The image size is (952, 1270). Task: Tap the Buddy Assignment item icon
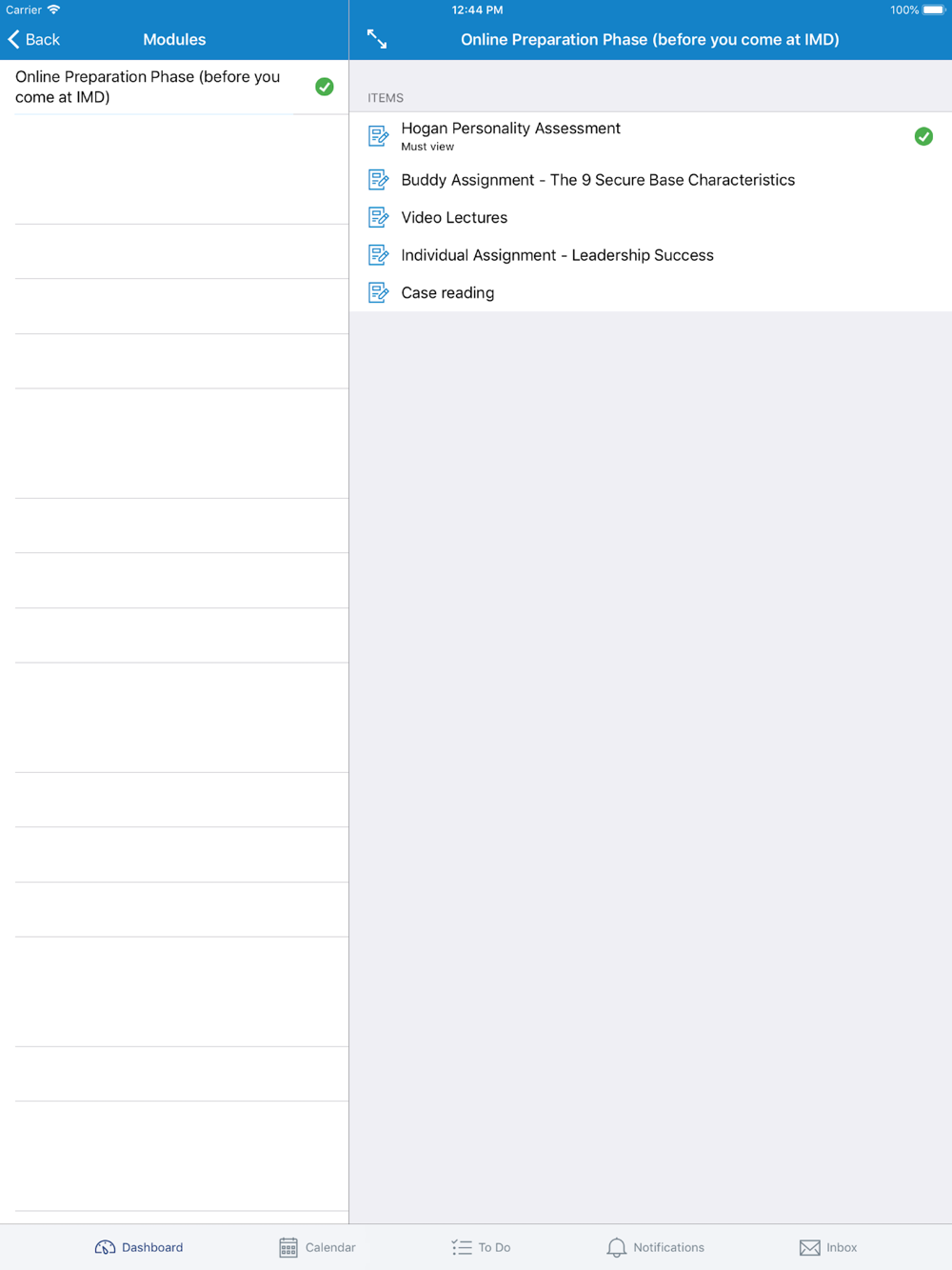click(378, 180)
